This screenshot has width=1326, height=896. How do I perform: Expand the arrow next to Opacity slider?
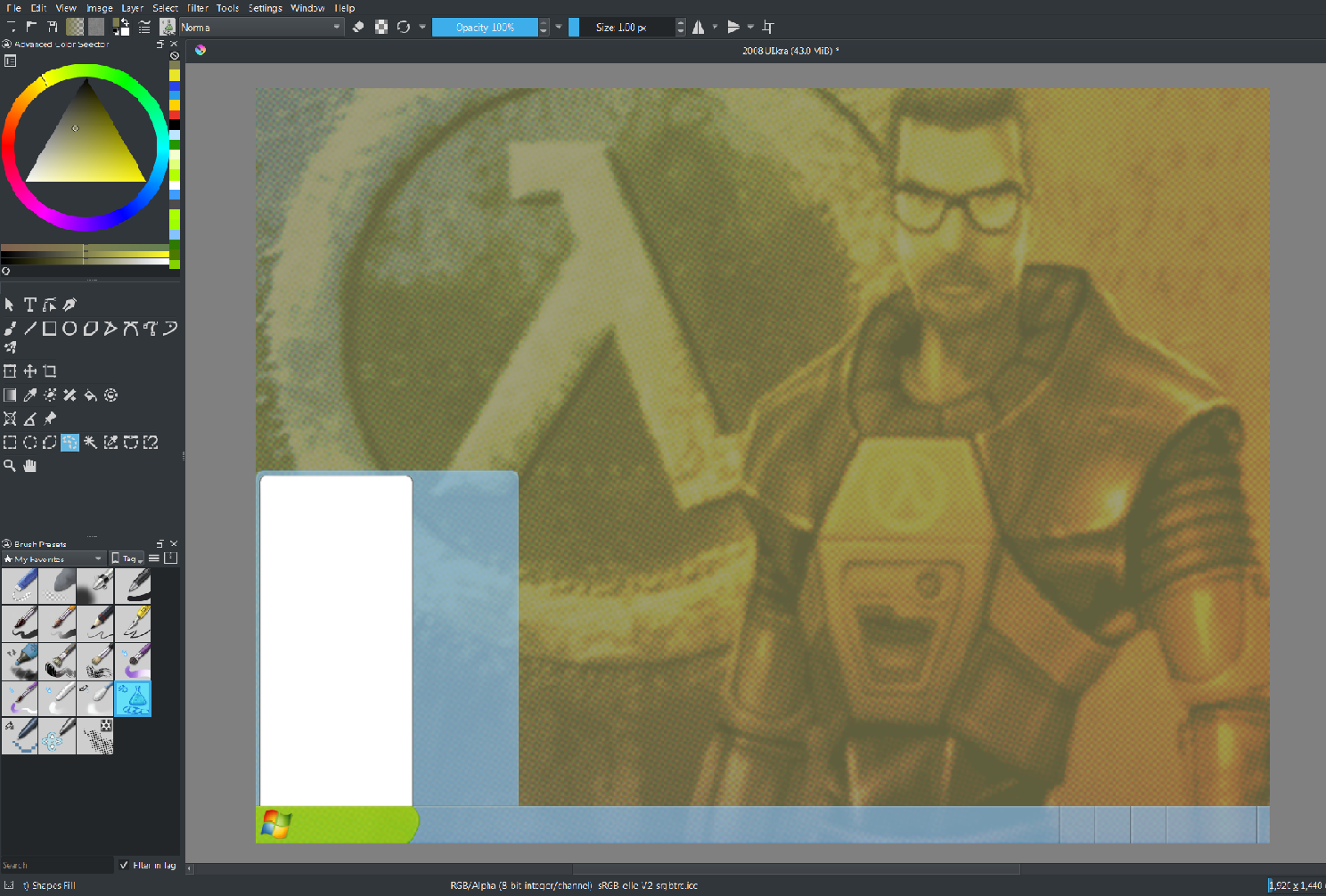click(x=559, y=28)
